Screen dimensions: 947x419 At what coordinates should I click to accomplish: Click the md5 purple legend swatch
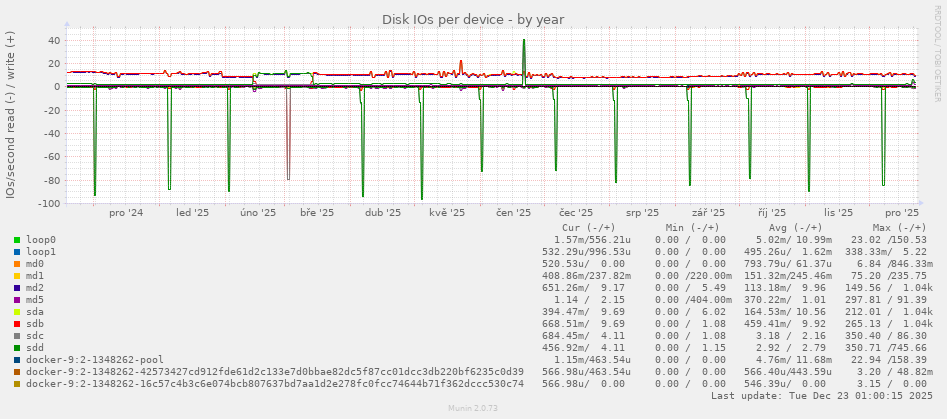pos(17,300)
